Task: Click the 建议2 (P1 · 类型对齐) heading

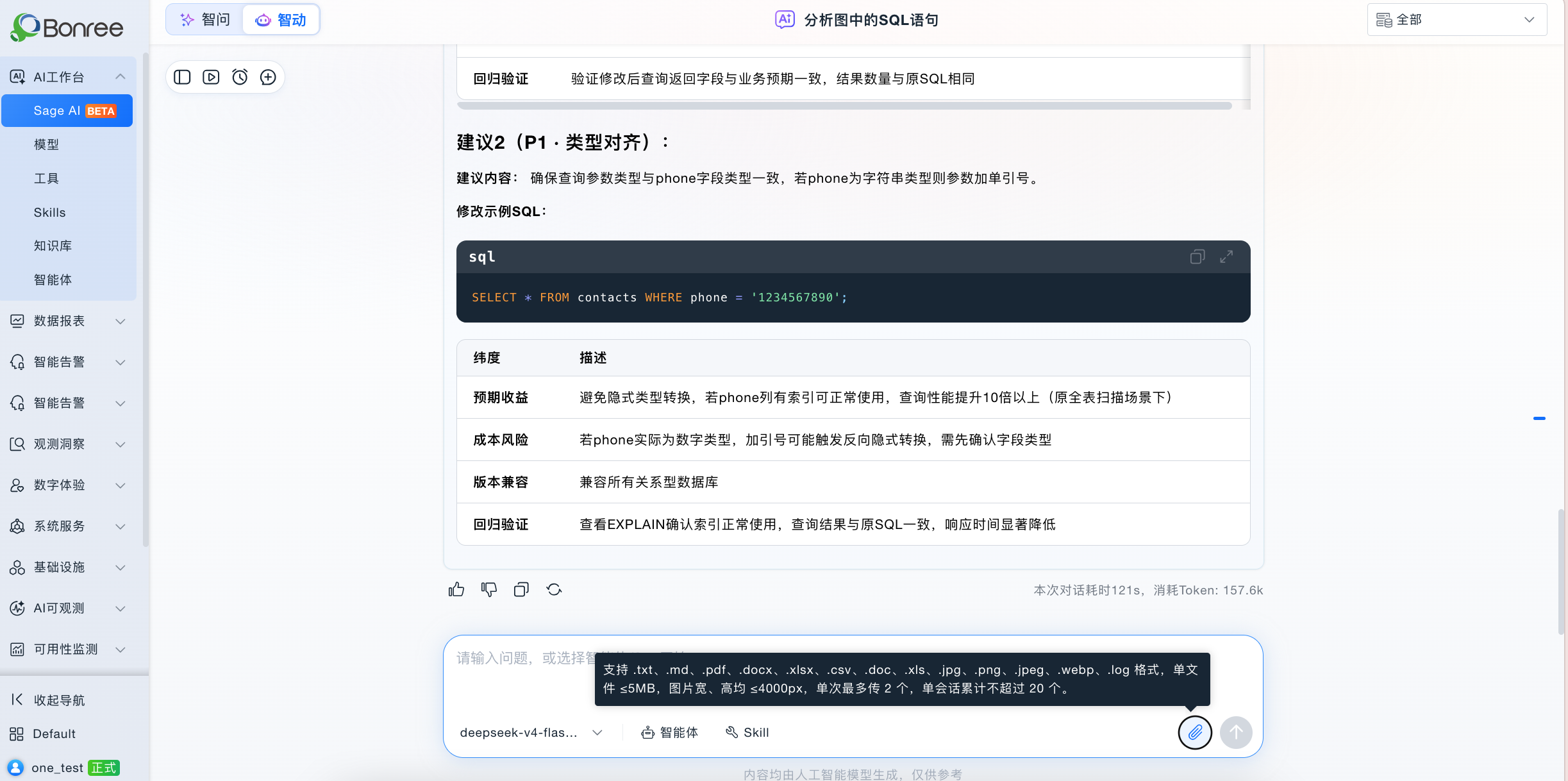Action: (563, 142)
